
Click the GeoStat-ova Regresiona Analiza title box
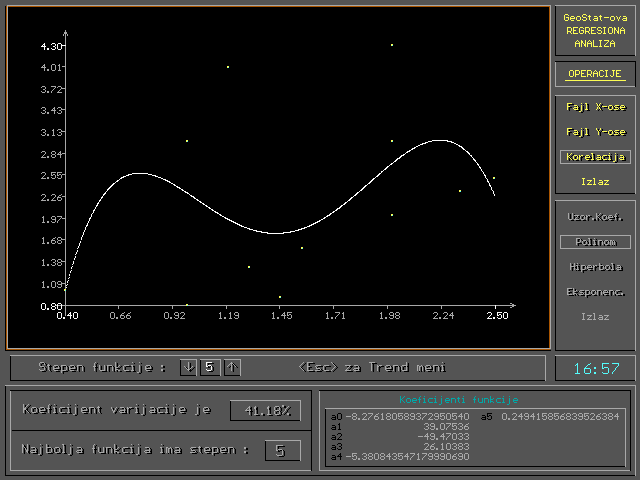pos(595,31)
